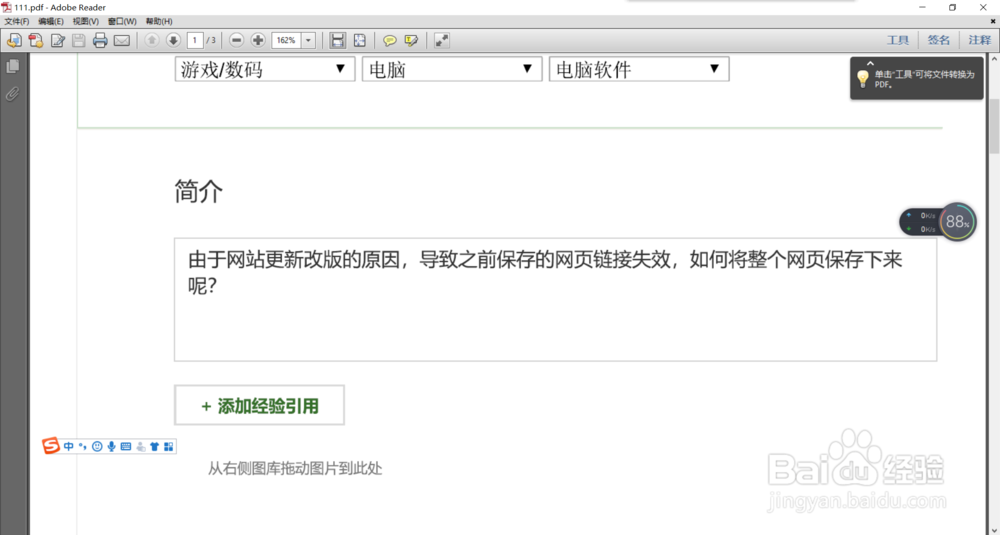Click the email envelope icon
This screenshot has height=535, width=1000.
pos(122,41)
